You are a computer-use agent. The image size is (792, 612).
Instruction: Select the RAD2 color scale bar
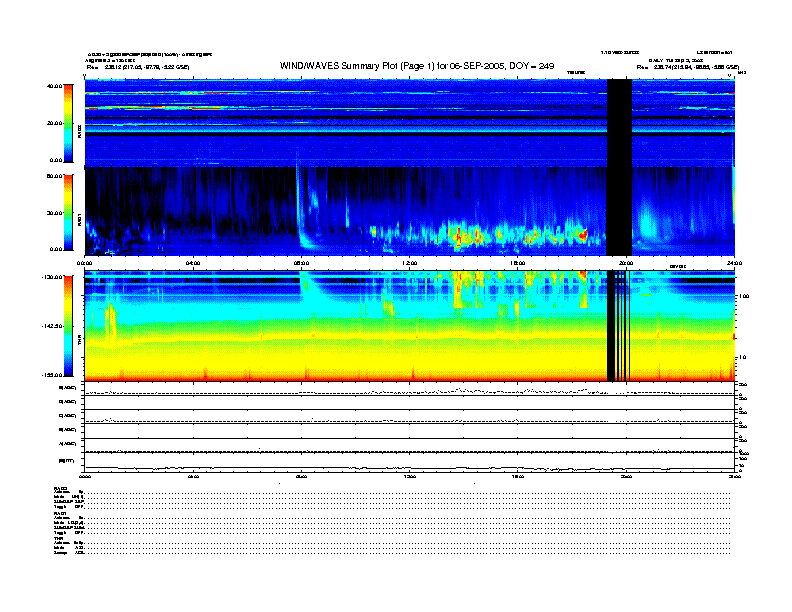coord(68,123)
